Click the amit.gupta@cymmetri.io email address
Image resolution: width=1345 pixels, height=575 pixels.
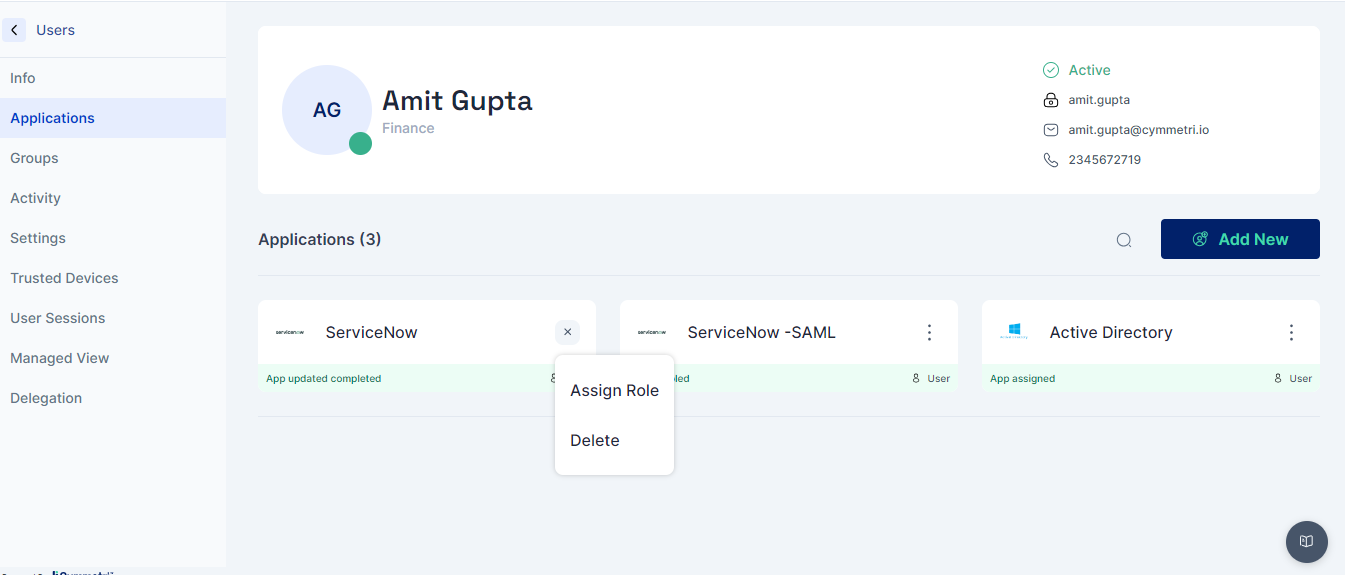[1138, 130]
